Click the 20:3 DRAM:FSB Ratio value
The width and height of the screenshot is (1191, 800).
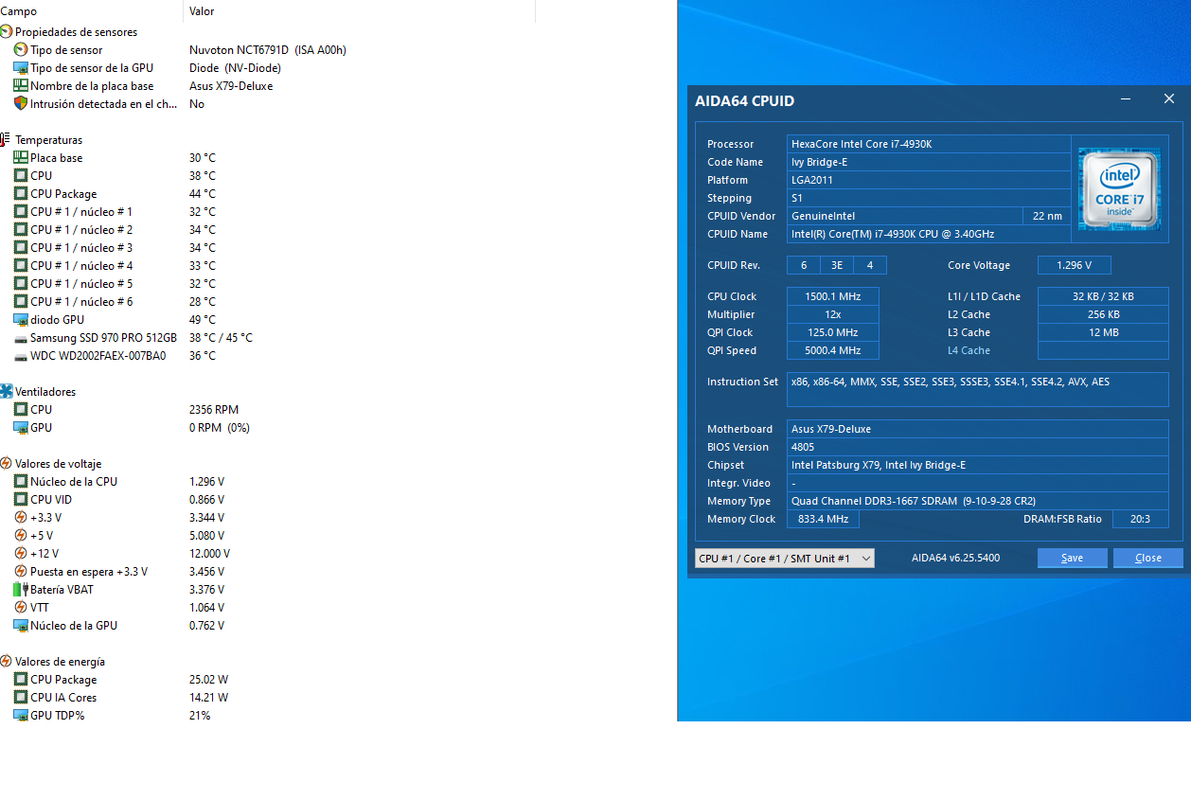pyautogui.click(x=1140, y=519)
